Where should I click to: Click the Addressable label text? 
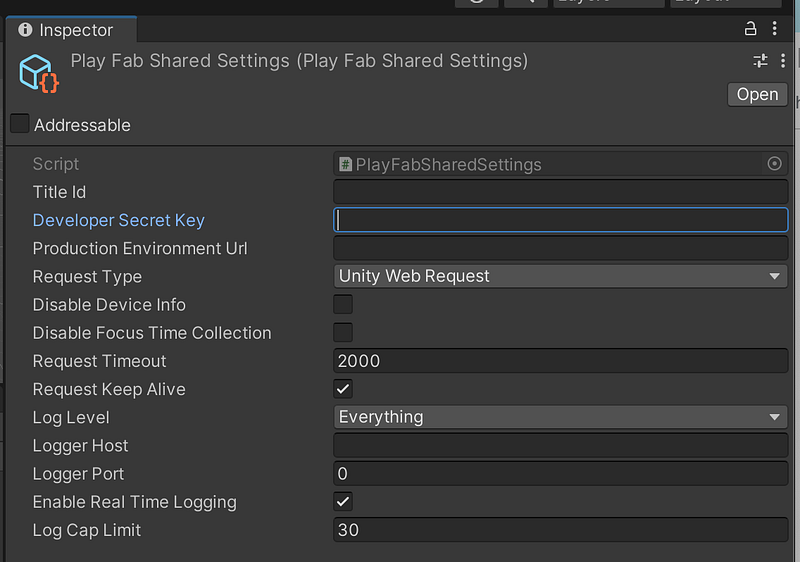tap(82, 125)
